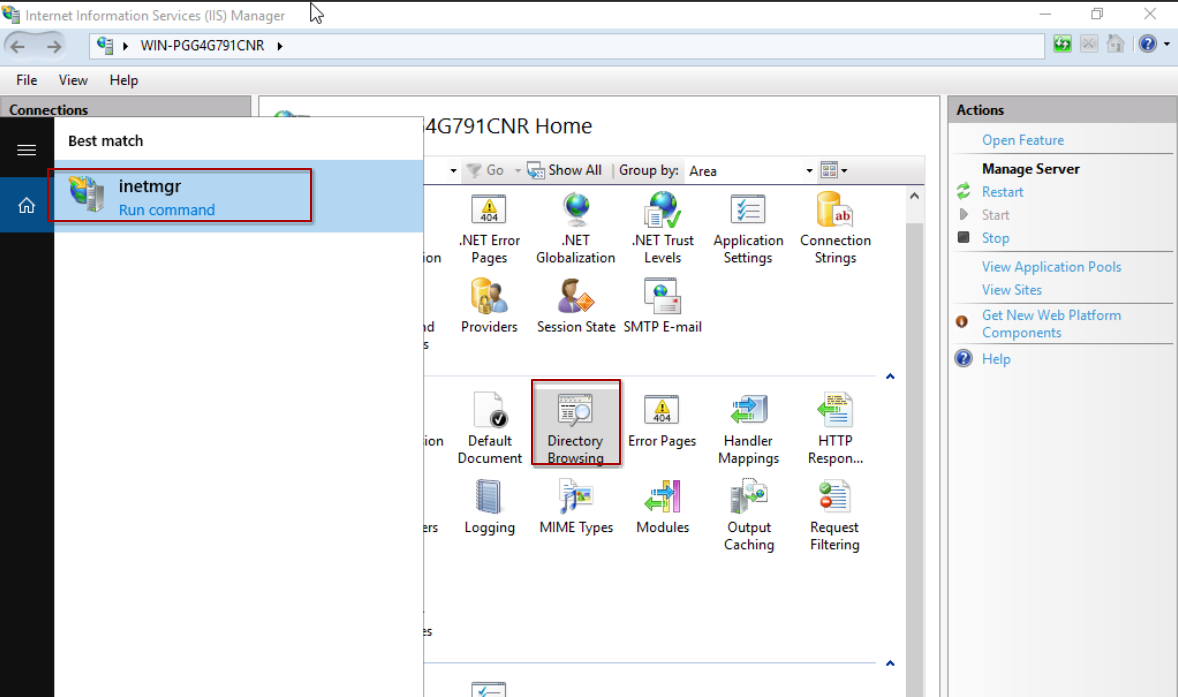Open the Request Filtering feature
The width and height of the screenshot is (1178, 697).
coord(834,515)
